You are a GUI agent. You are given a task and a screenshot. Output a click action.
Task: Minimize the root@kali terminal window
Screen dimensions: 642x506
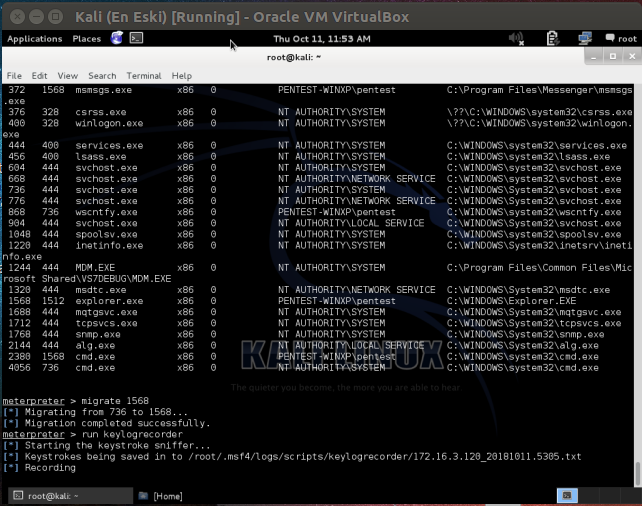tap(593, 56)
